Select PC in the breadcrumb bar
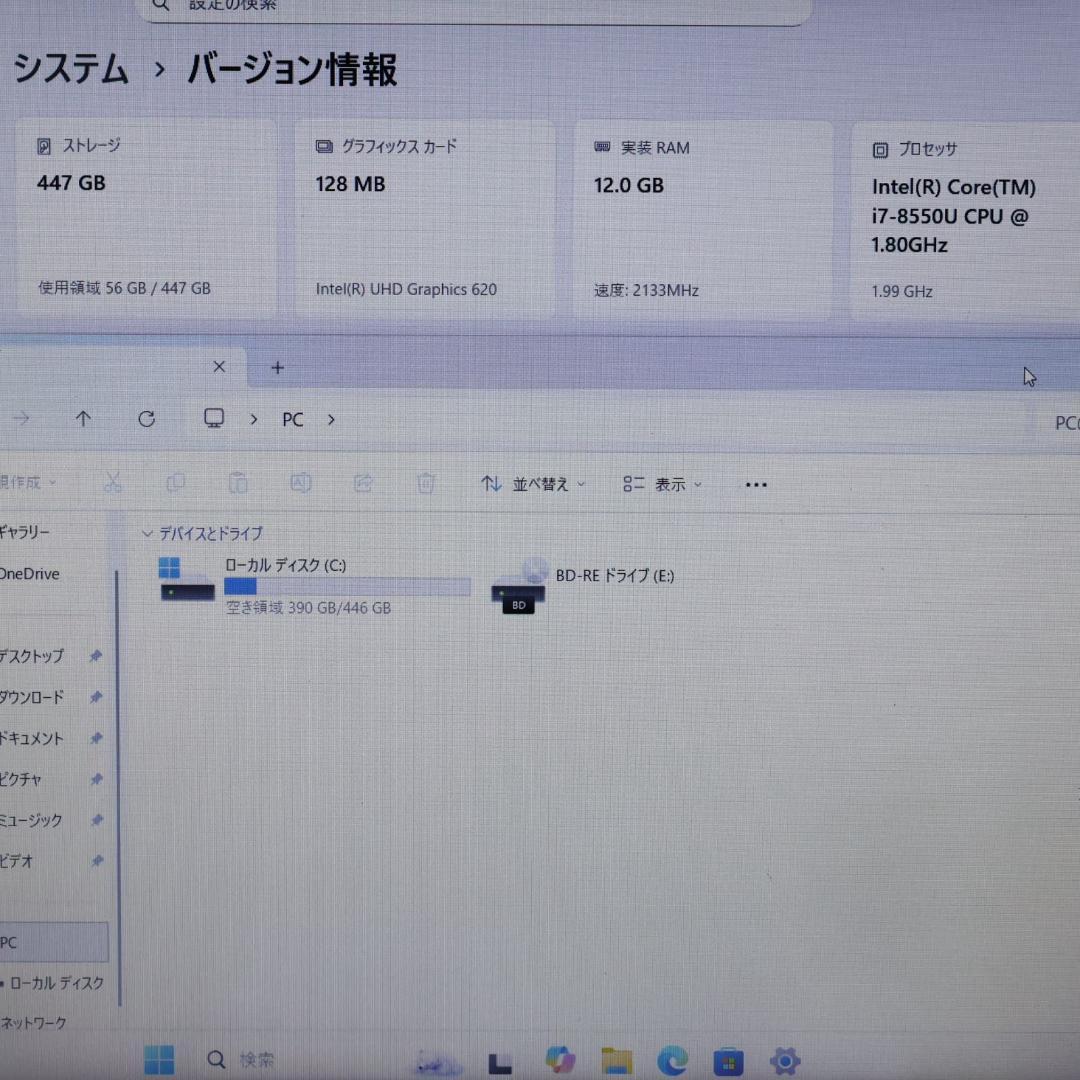 [292, 419]
